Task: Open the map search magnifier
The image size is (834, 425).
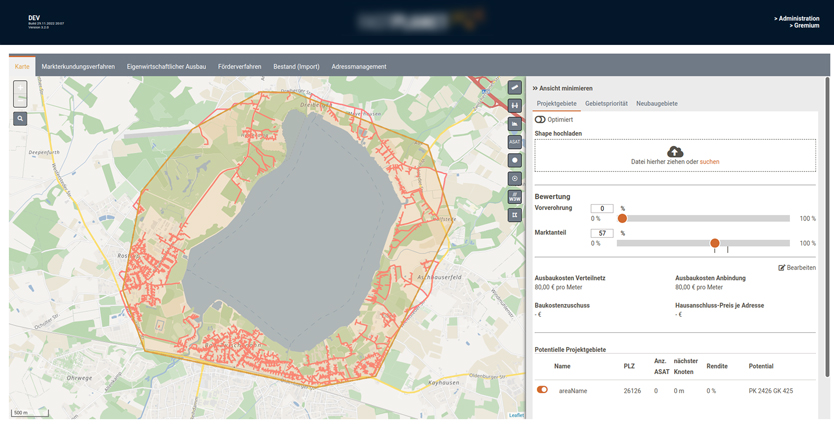Action: (x=20, y=119)
